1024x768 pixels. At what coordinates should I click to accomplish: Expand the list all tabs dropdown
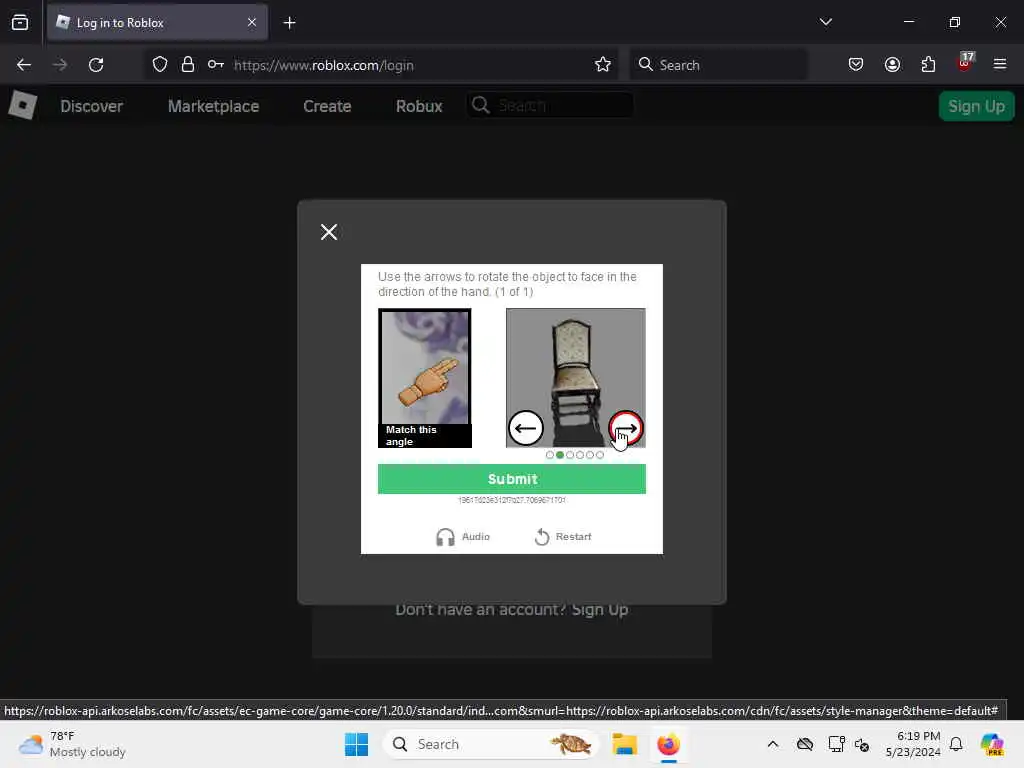(825, 22)
